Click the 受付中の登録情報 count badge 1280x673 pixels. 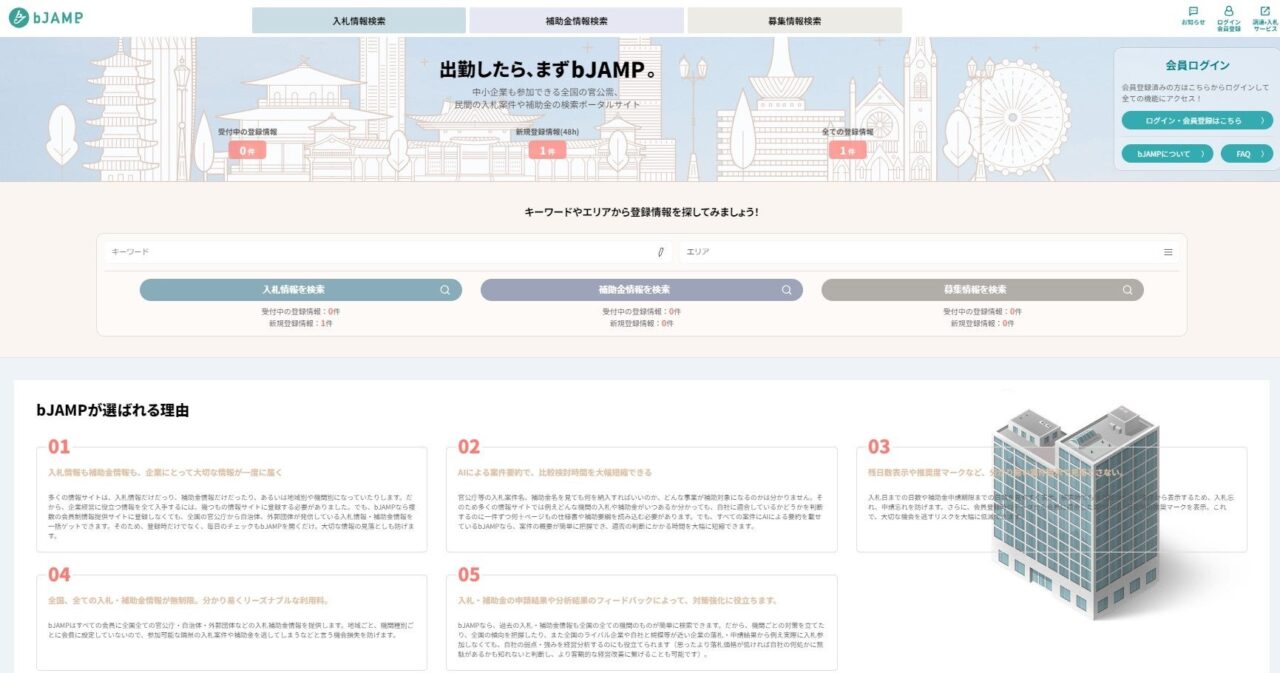click(247, 150)
